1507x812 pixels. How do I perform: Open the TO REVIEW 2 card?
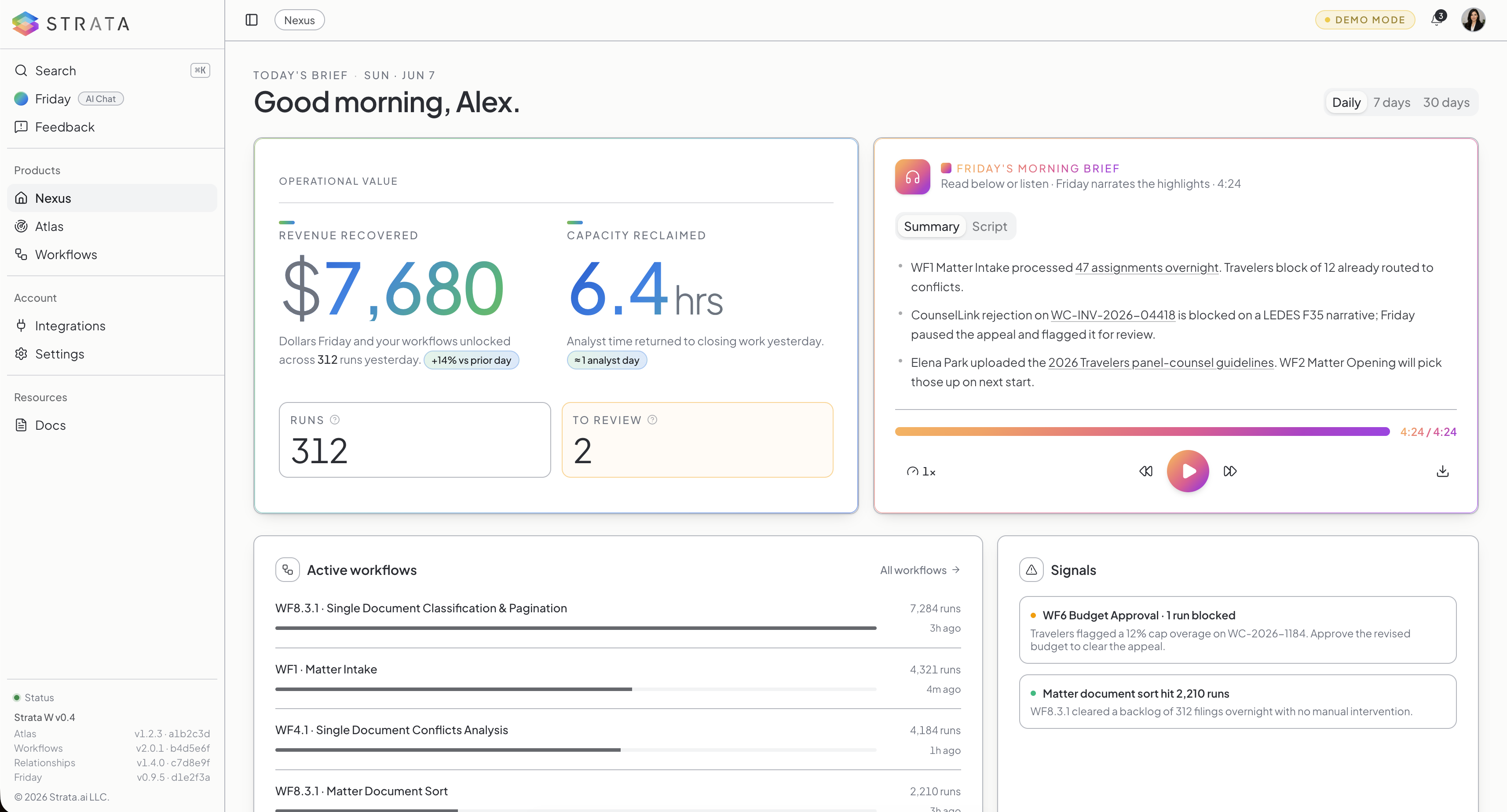point(697,439)
